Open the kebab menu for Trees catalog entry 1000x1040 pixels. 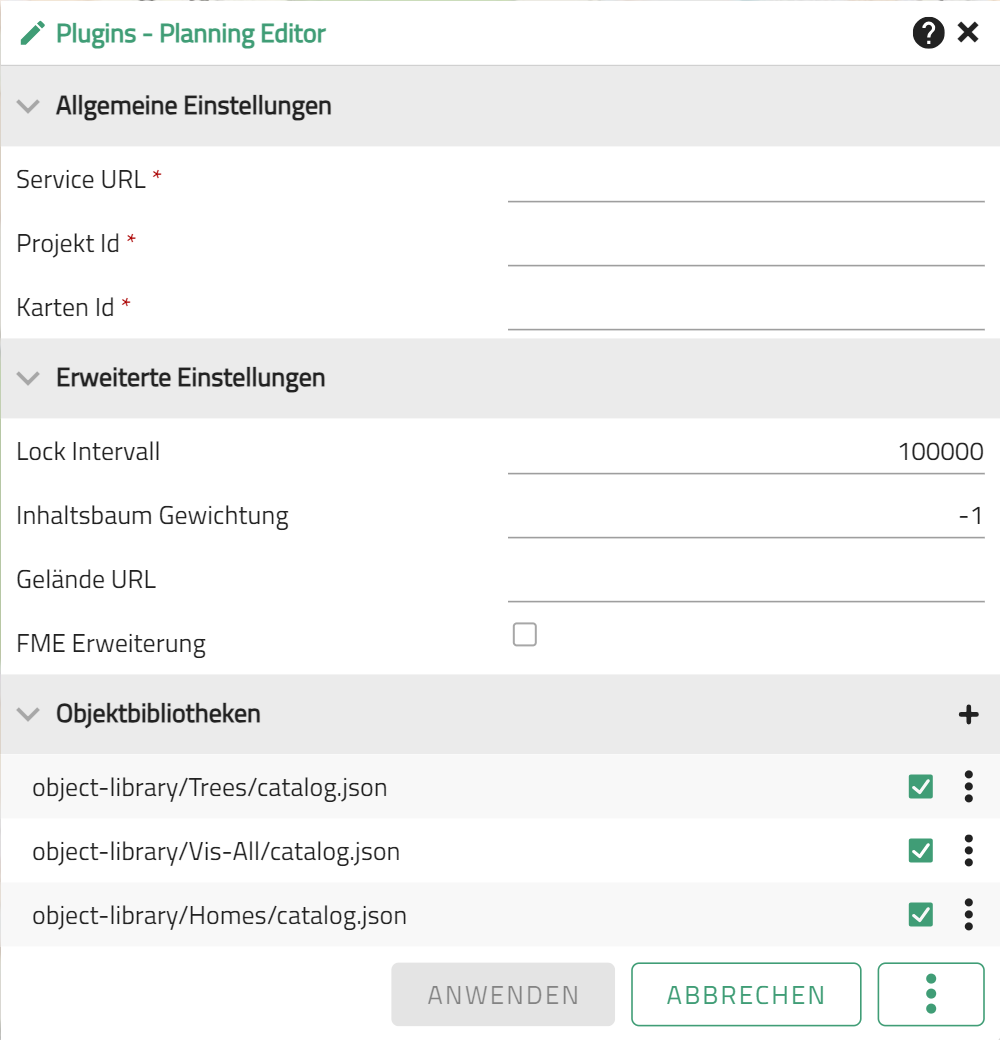(967, 787)
